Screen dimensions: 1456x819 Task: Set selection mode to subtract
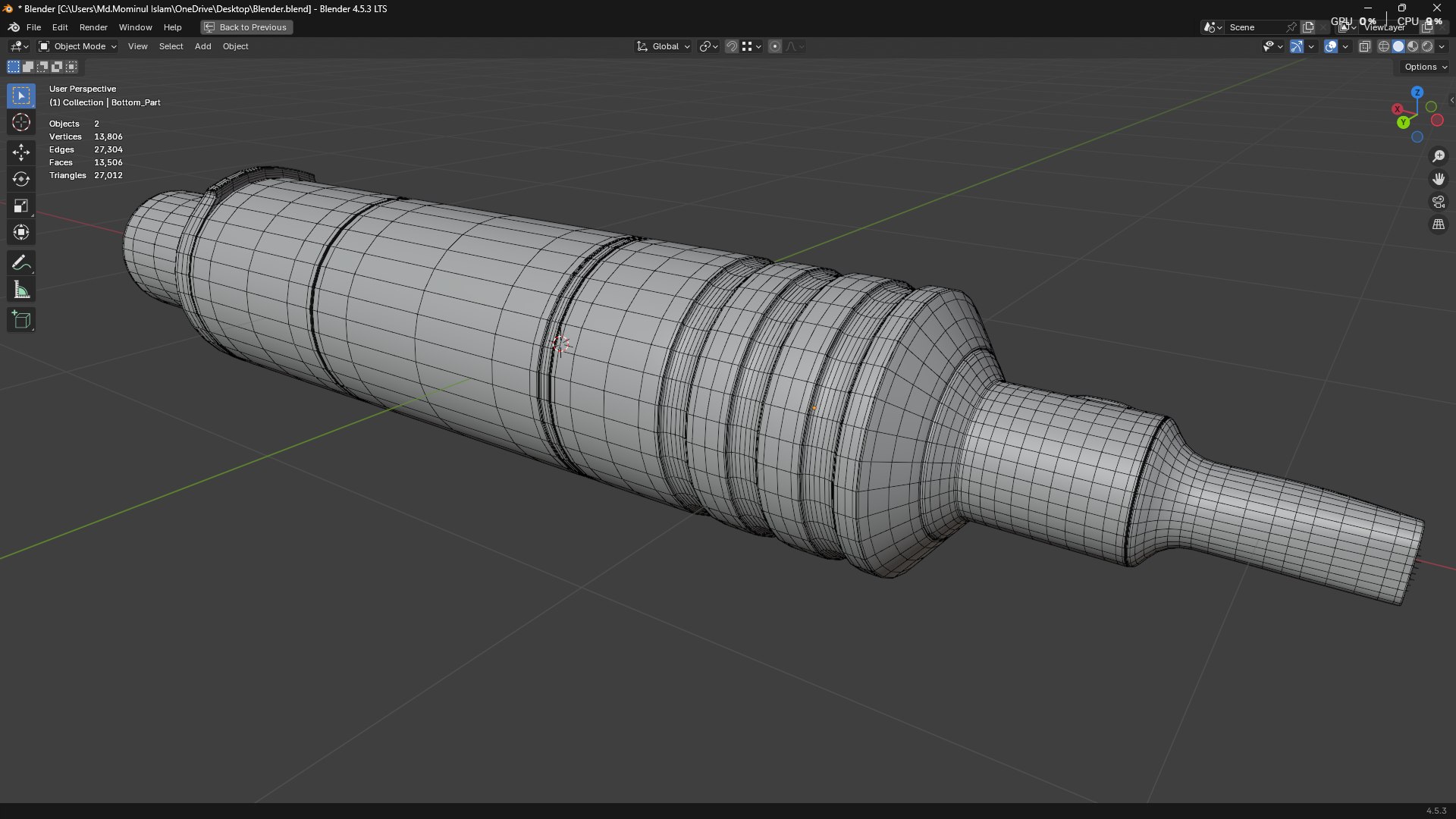pyautogui.click(x=42, y=67)
